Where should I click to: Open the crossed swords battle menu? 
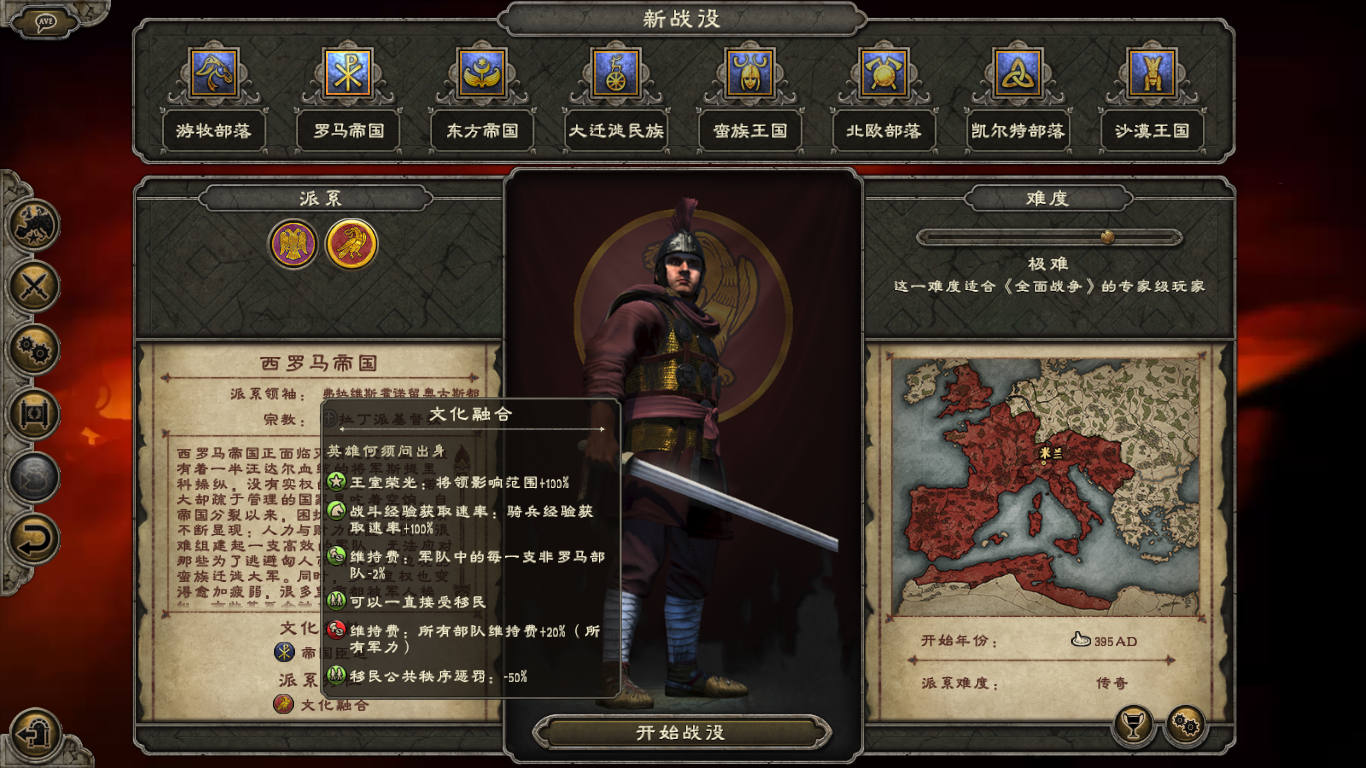click(x=35, y=287)
